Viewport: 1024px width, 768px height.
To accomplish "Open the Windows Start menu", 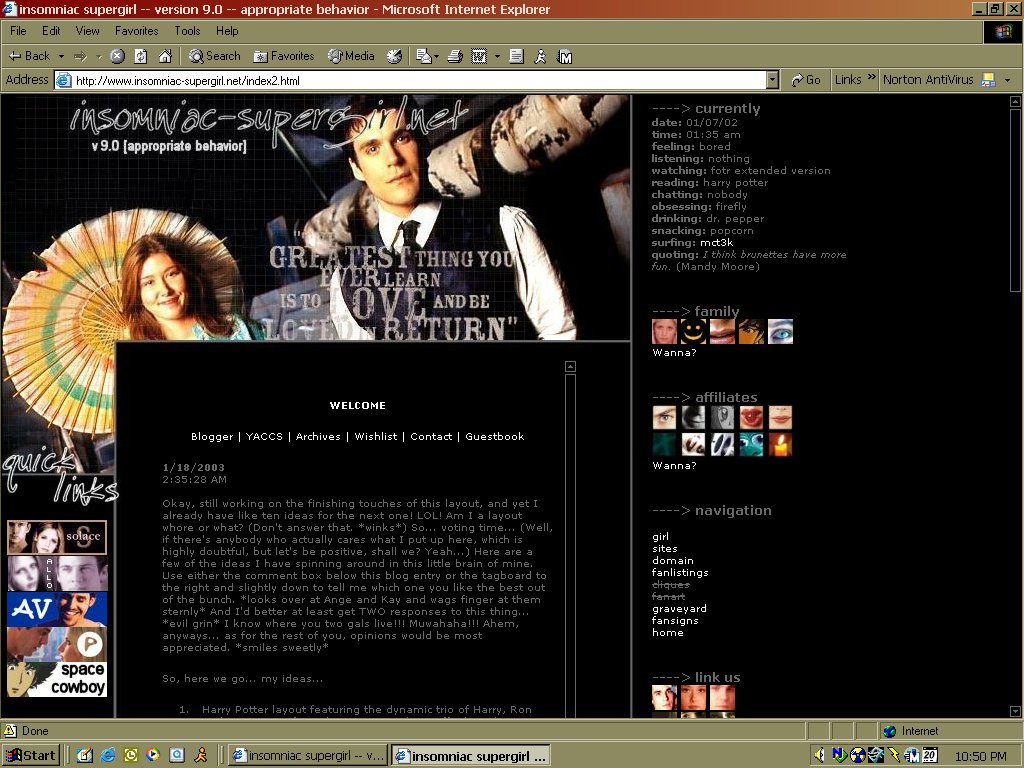I will [x=31, y=756].
